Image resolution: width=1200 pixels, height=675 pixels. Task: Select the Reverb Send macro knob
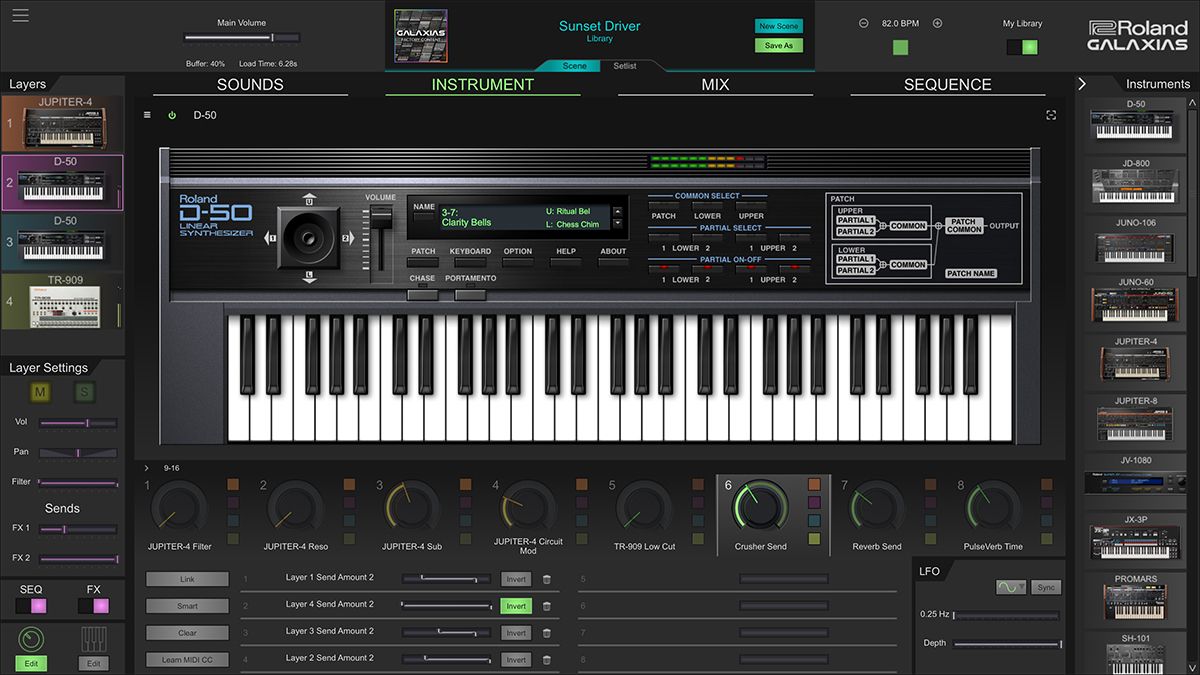coord(877,506)
